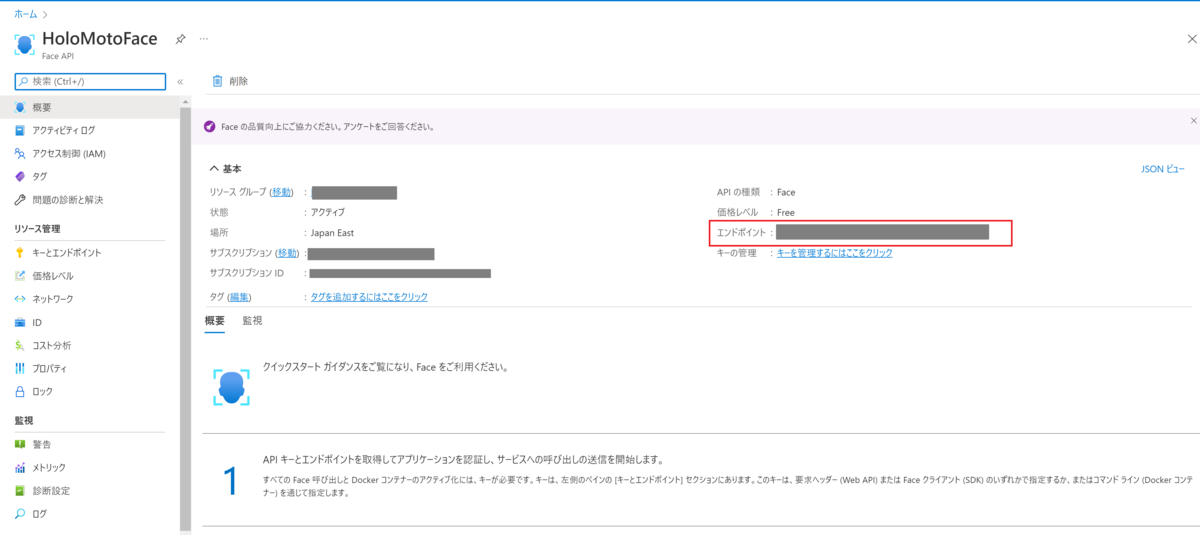This screenshot has width=1200, height=535.
Task: Click 移動 link next to リソース グループ
Action: (x=281, y=192)
